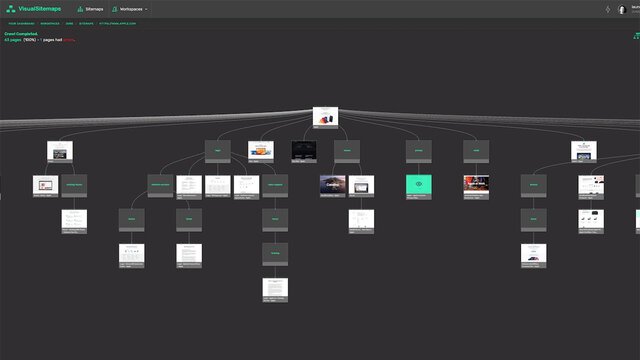Select the root homepage thumbnail topping the tree

tap(325, 118)
